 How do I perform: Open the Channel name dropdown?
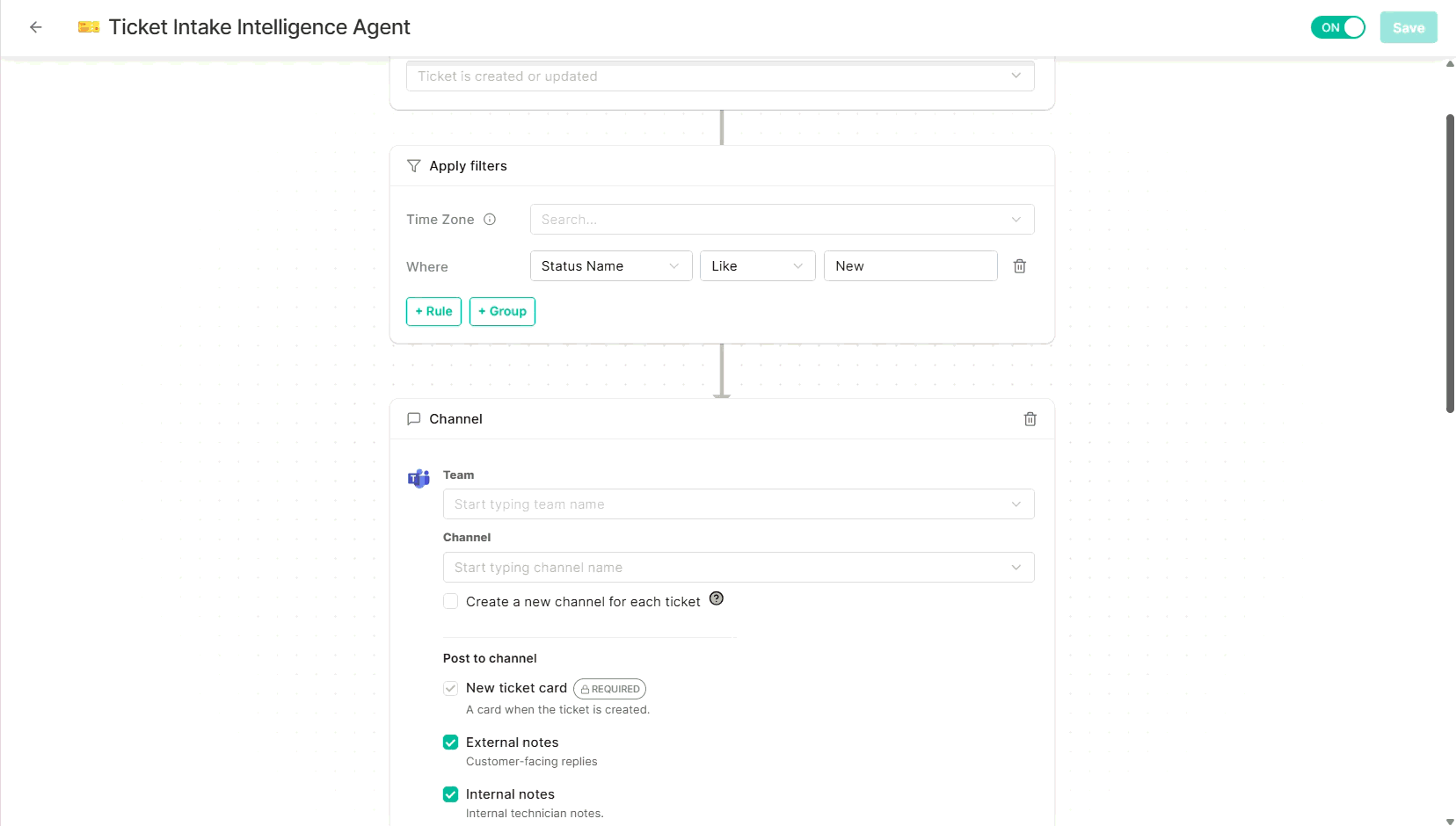(x=739, y=568)
